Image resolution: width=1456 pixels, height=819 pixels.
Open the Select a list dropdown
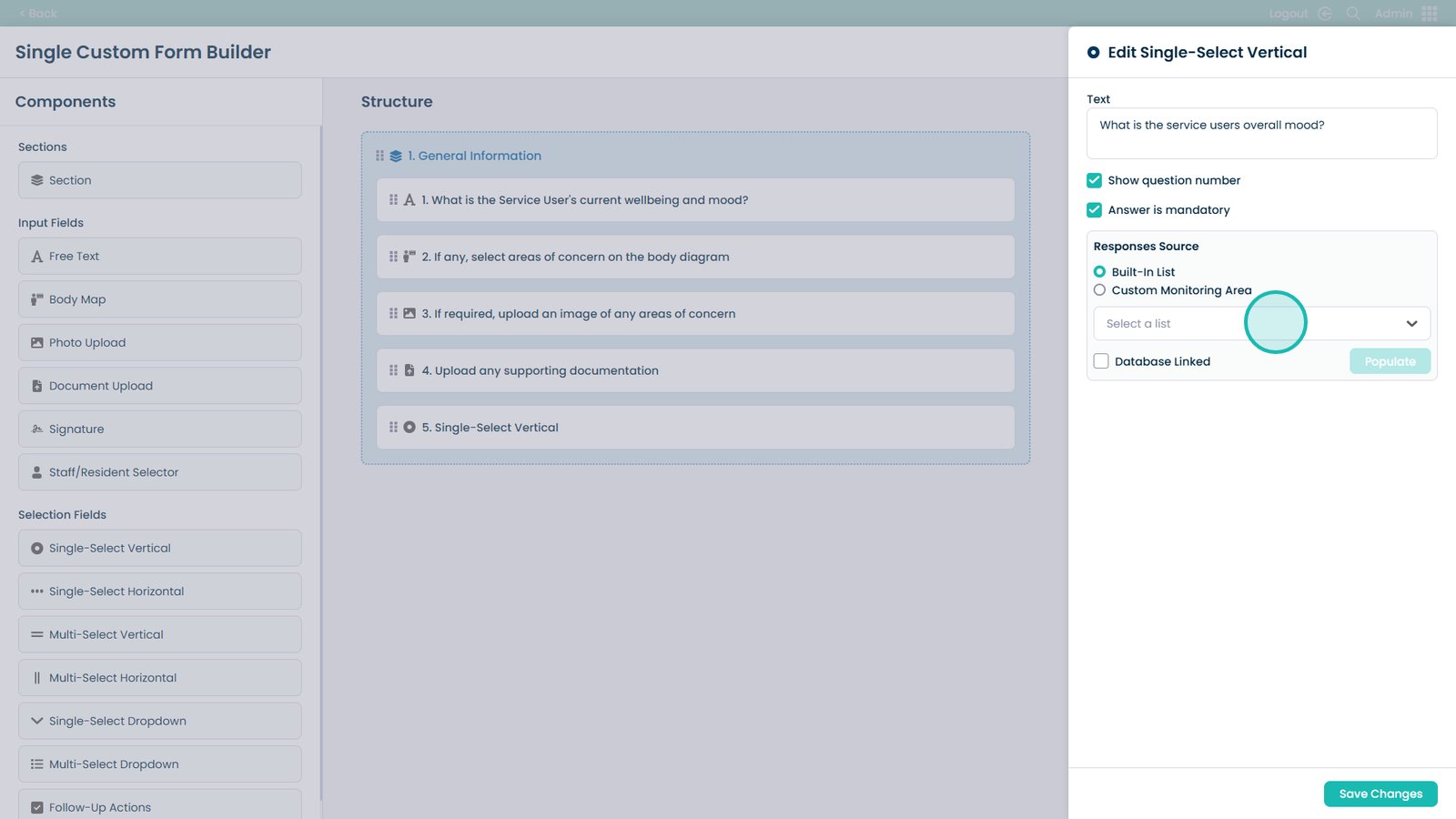coord(1261,324)
